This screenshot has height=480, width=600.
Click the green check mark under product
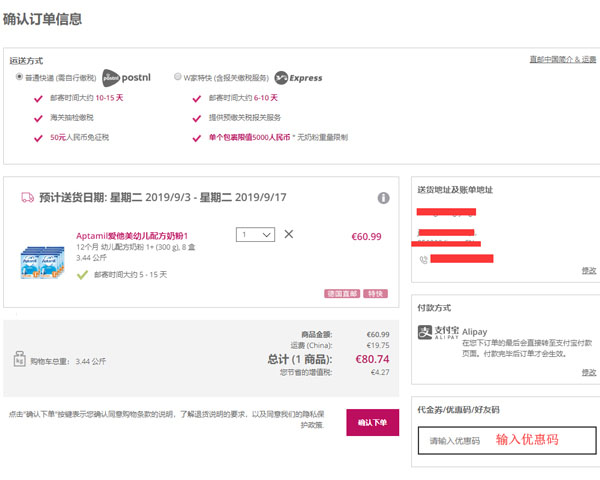82,275
